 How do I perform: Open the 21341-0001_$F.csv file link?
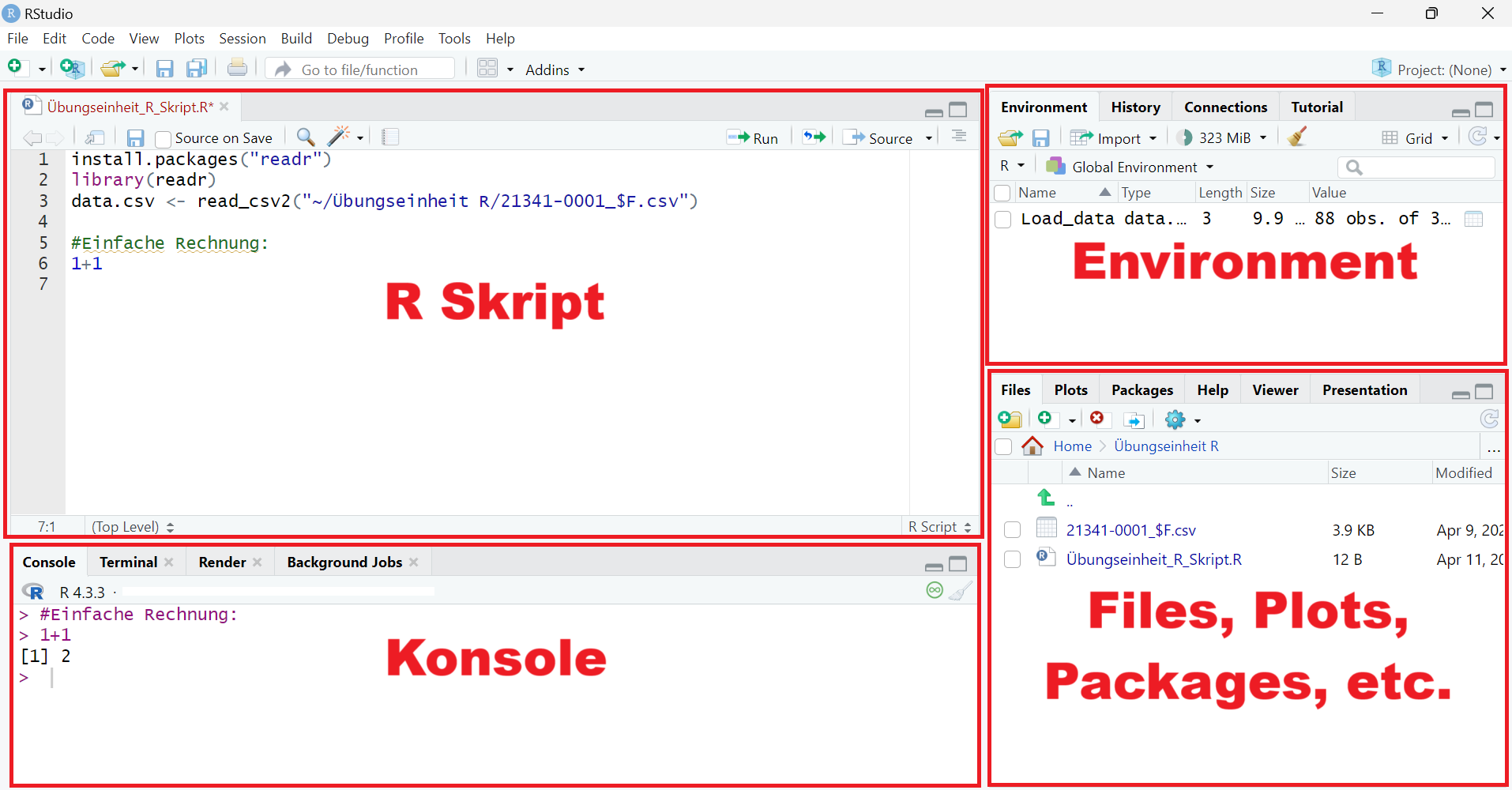coord(1130,530)
